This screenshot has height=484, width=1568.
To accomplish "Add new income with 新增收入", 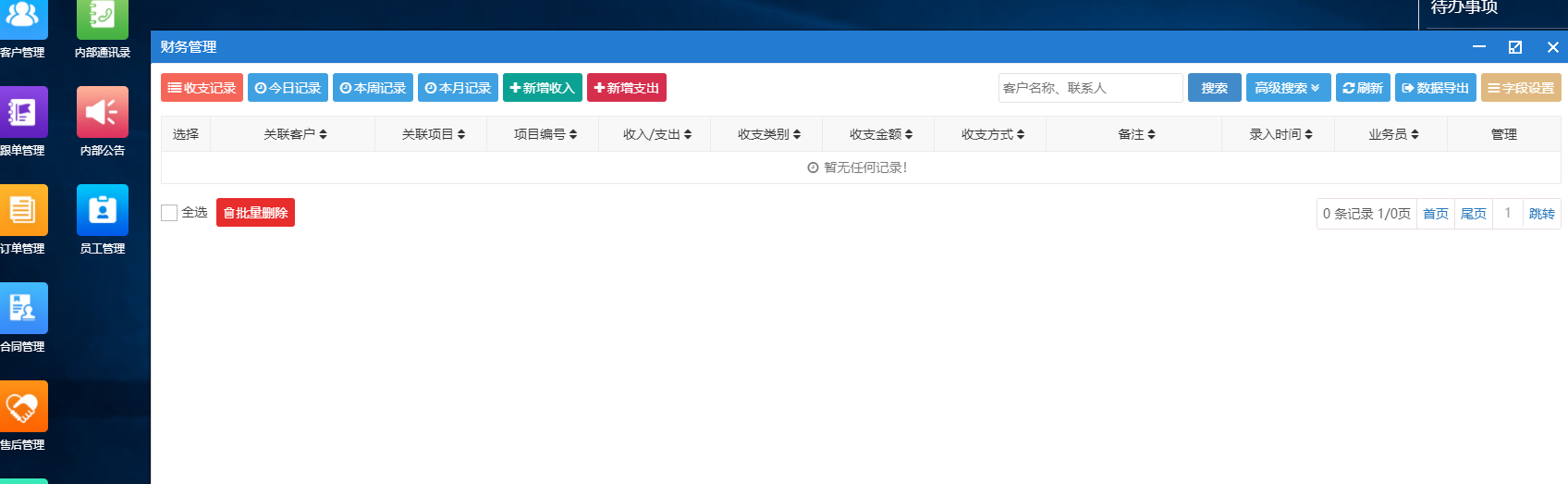I will [543, 88].
